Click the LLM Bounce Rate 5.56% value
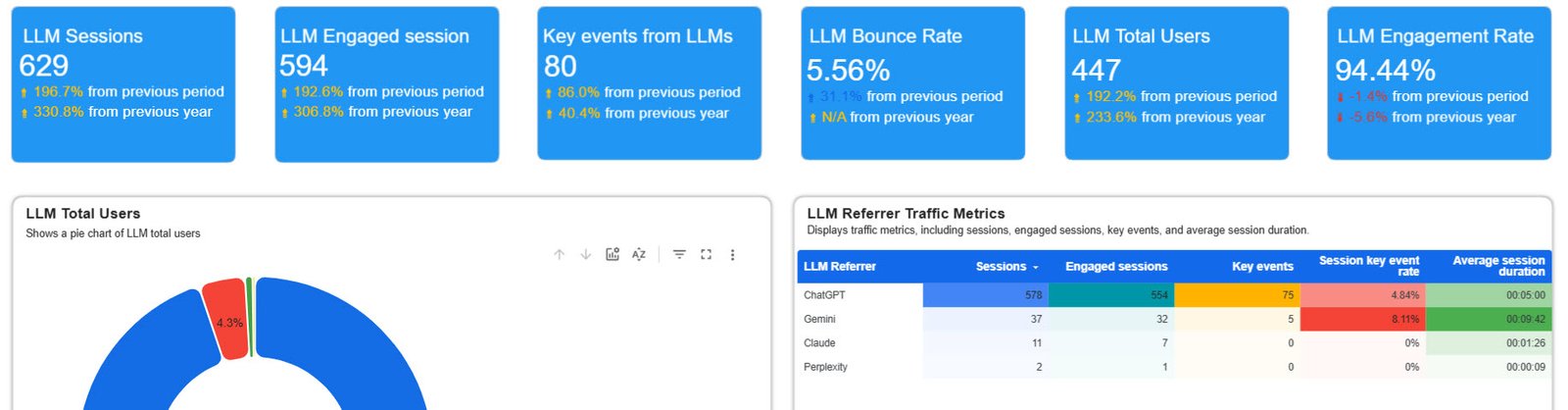Image resolution: width=1568 pixels, height=410 pixels. tap(849, 71)
